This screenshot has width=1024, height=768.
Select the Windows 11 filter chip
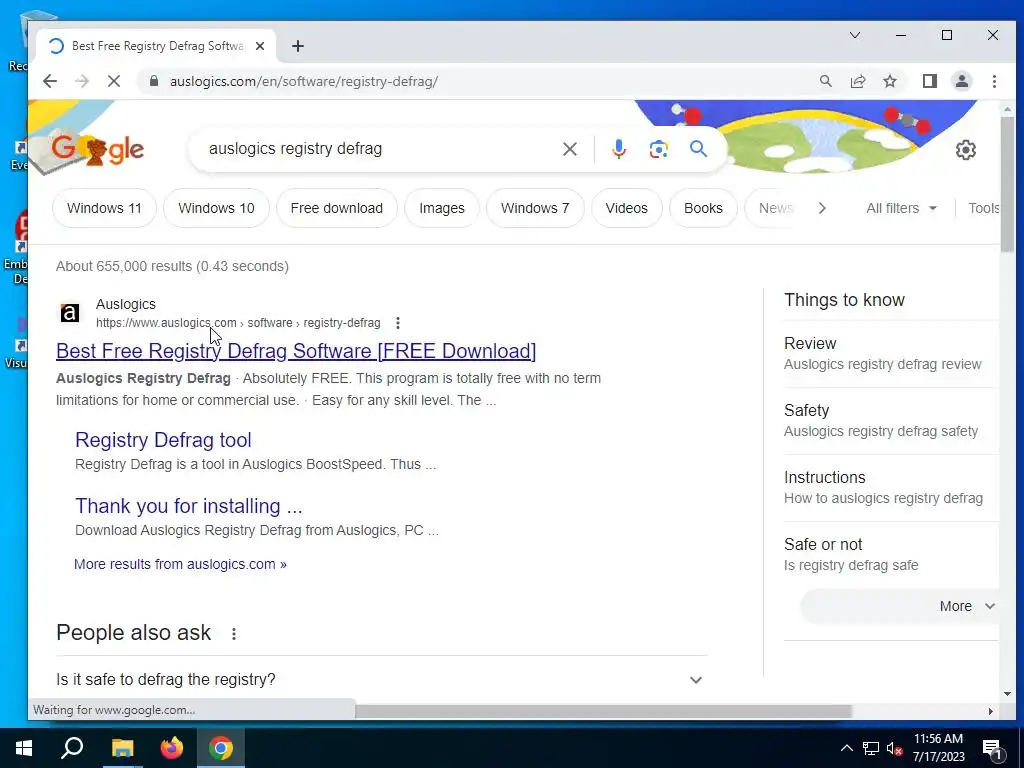[104, 208]
